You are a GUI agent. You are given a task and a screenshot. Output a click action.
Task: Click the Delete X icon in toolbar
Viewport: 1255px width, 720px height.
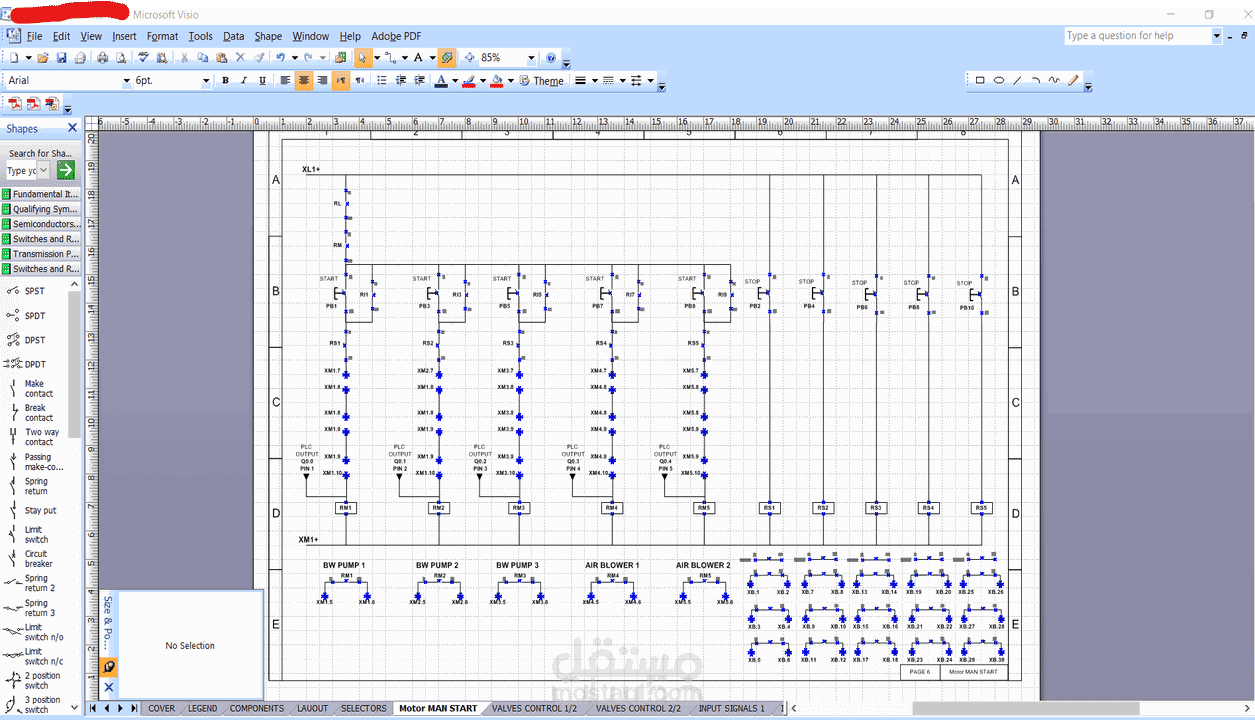pyautogui.click(x=240, y=57)
